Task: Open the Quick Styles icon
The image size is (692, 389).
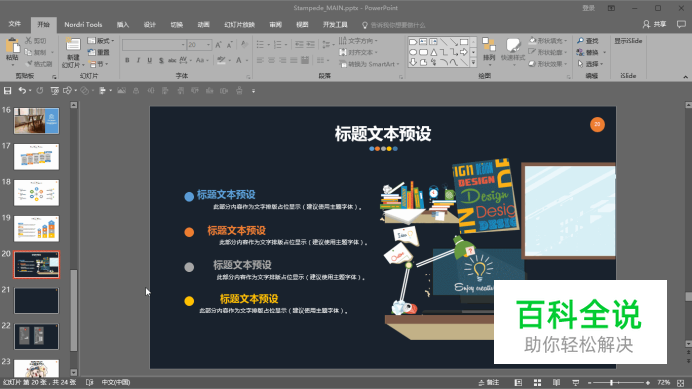Action: click(513, 45)
